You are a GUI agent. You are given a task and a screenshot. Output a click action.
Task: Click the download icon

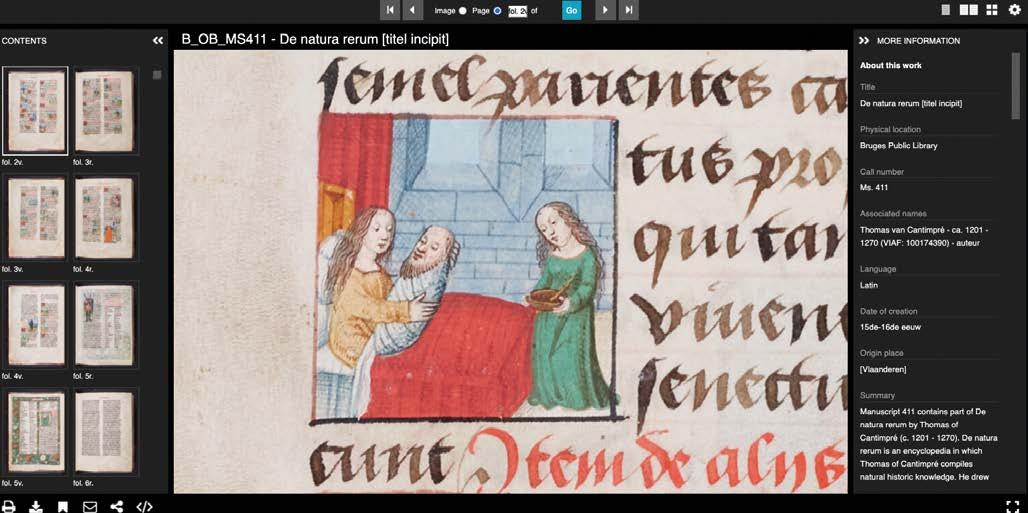tap(36, 506)
